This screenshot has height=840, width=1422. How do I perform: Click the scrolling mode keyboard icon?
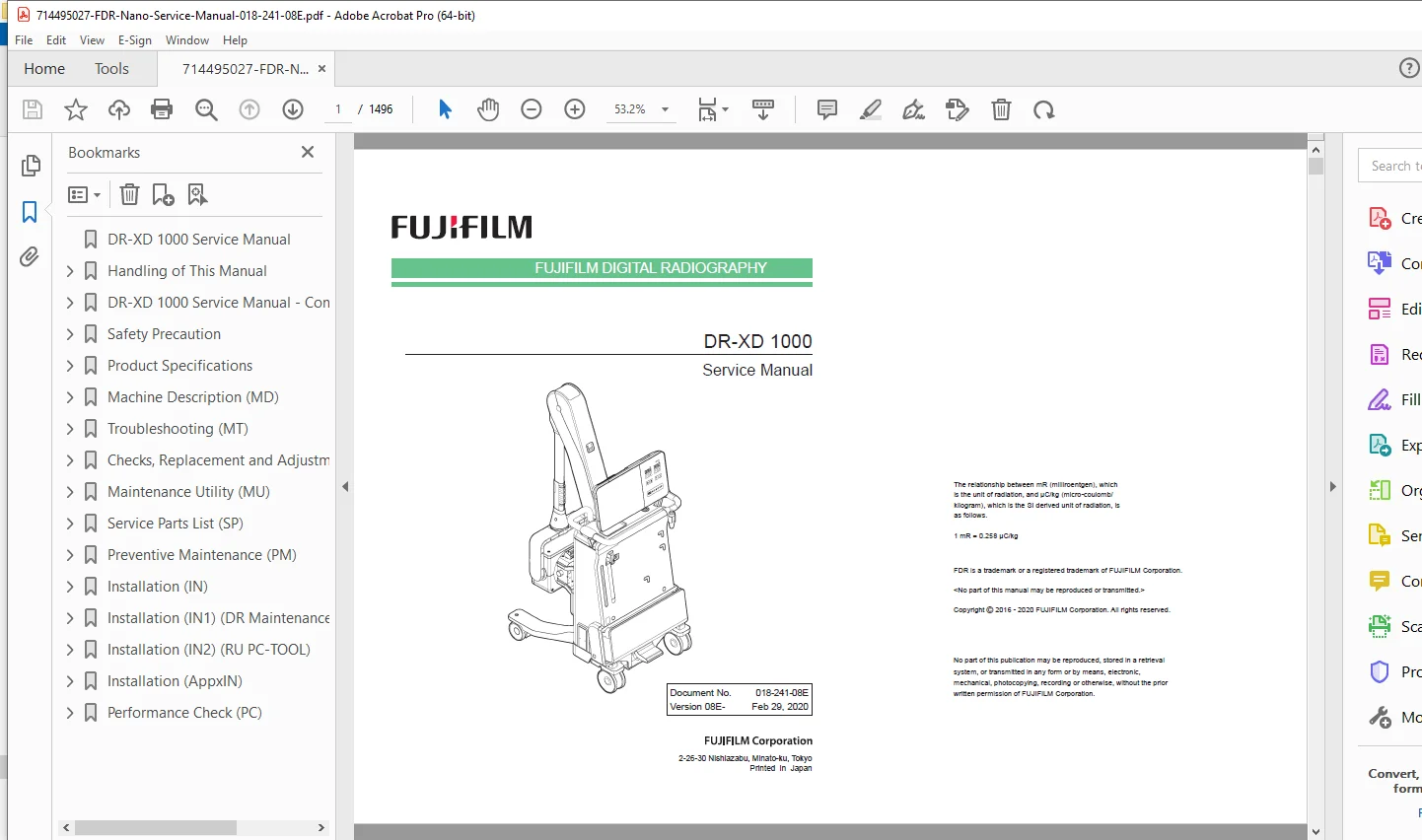[x=763, y=109]
